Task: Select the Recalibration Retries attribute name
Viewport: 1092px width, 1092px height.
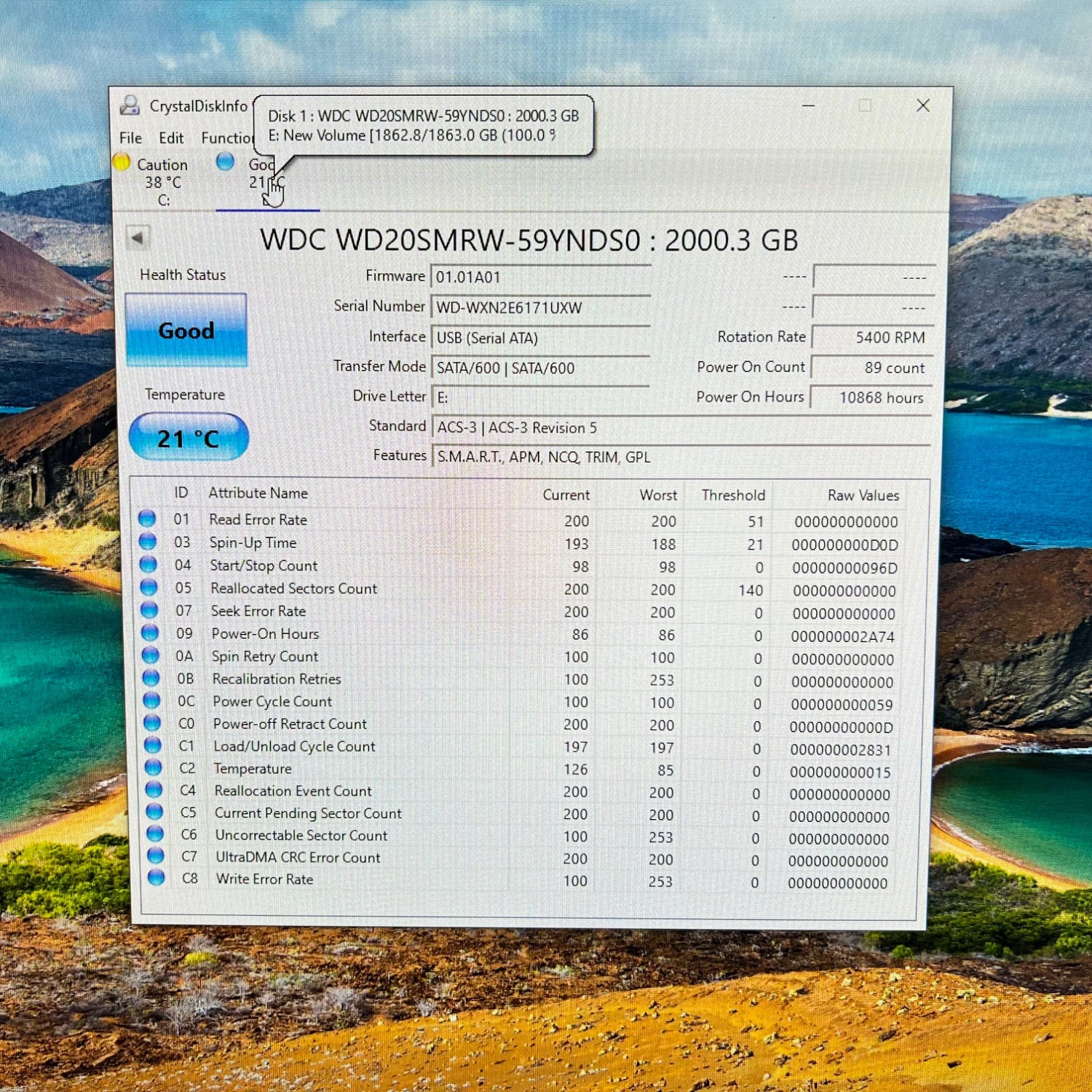Action: point(277,678)
